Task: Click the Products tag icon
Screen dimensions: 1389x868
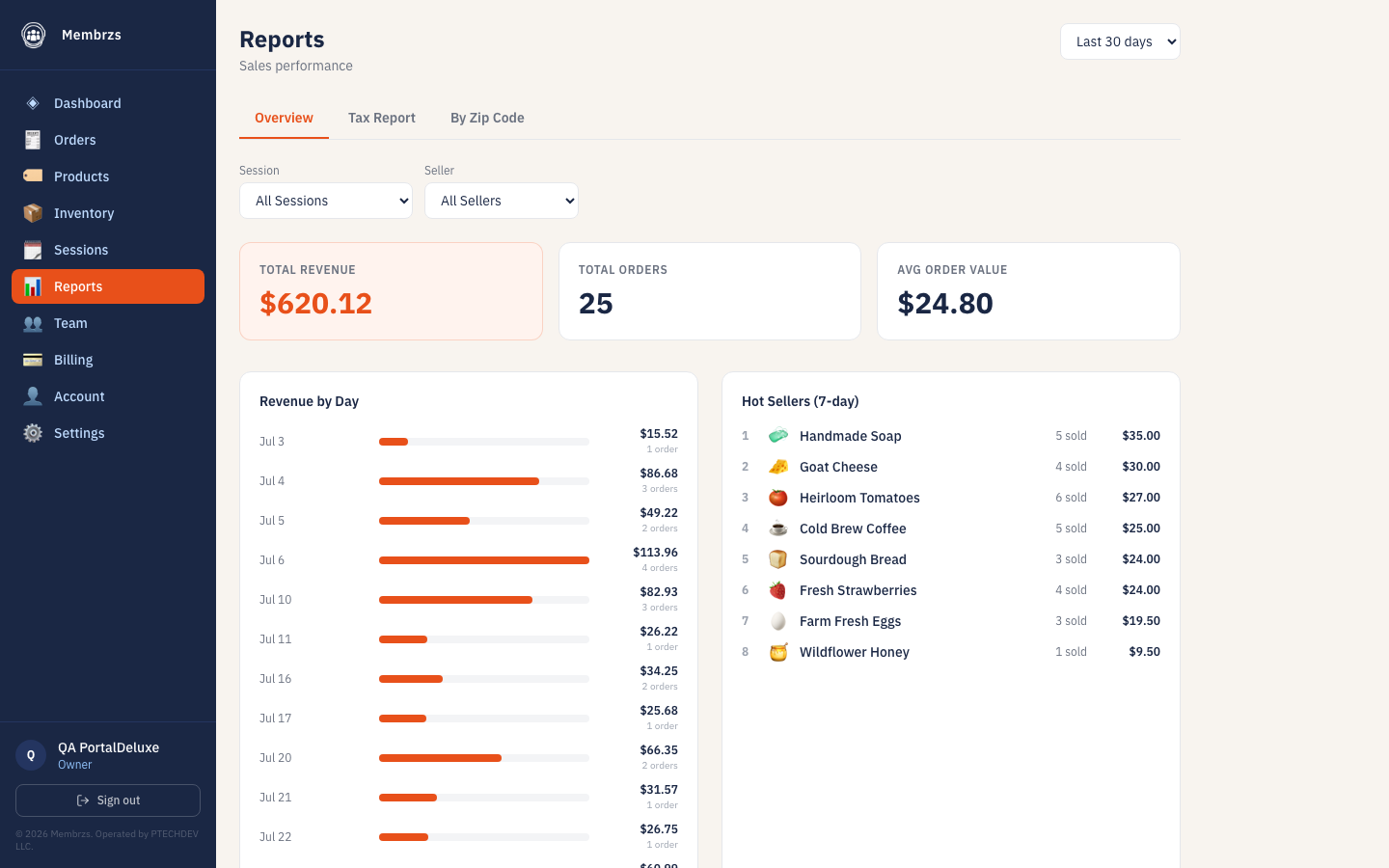Action: pyautogui.click(x=33, y=176)
